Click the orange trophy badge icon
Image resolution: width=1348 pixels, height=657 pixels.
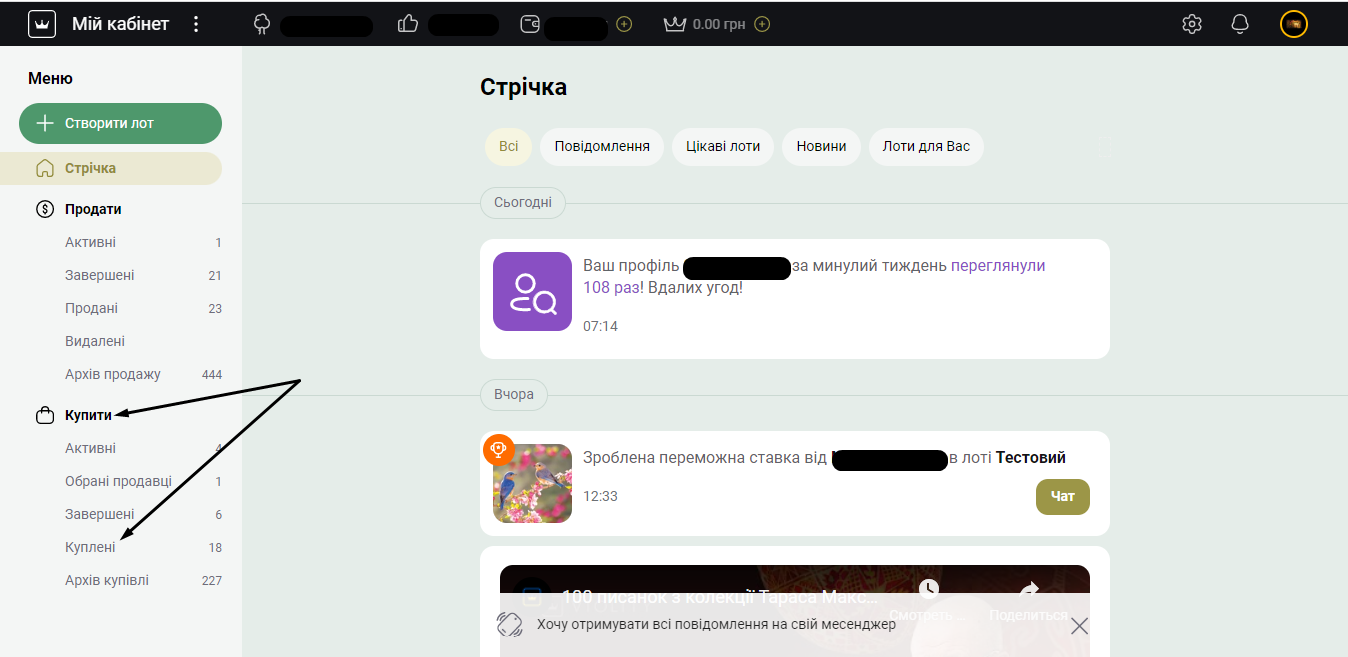(498, 450)
